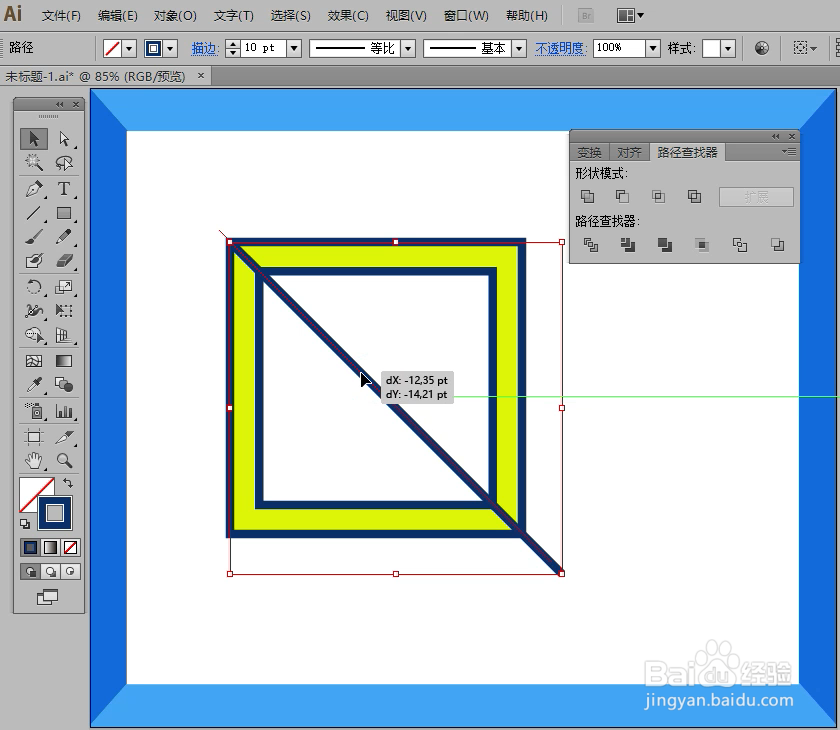Open Pathfinder panel options menu
This screenshot has width=840, height=730.
click(789, 152)
